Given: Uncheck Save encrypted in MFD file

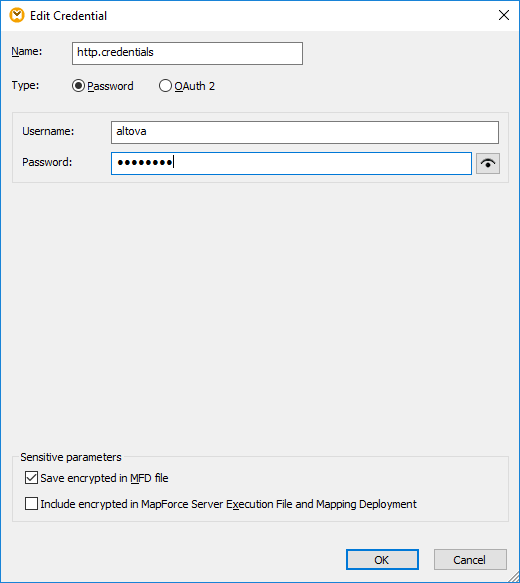Looking at the screenshot, I should (x=31, y=478).
